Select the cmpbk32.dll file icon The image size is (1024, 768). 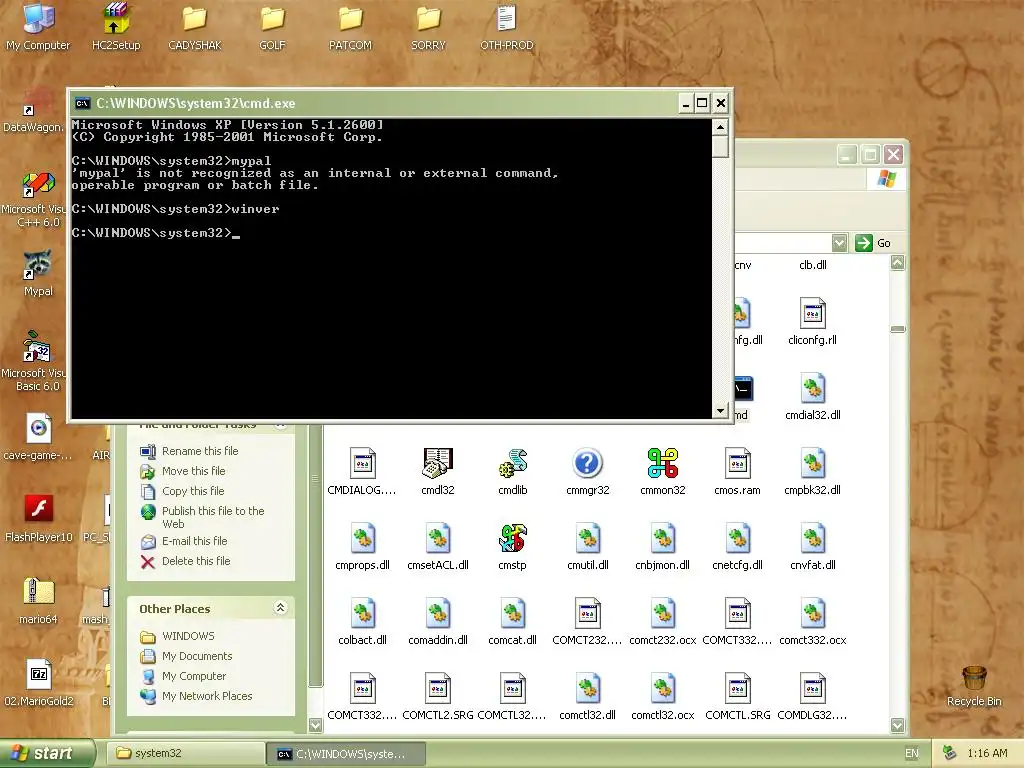(812, 464)
